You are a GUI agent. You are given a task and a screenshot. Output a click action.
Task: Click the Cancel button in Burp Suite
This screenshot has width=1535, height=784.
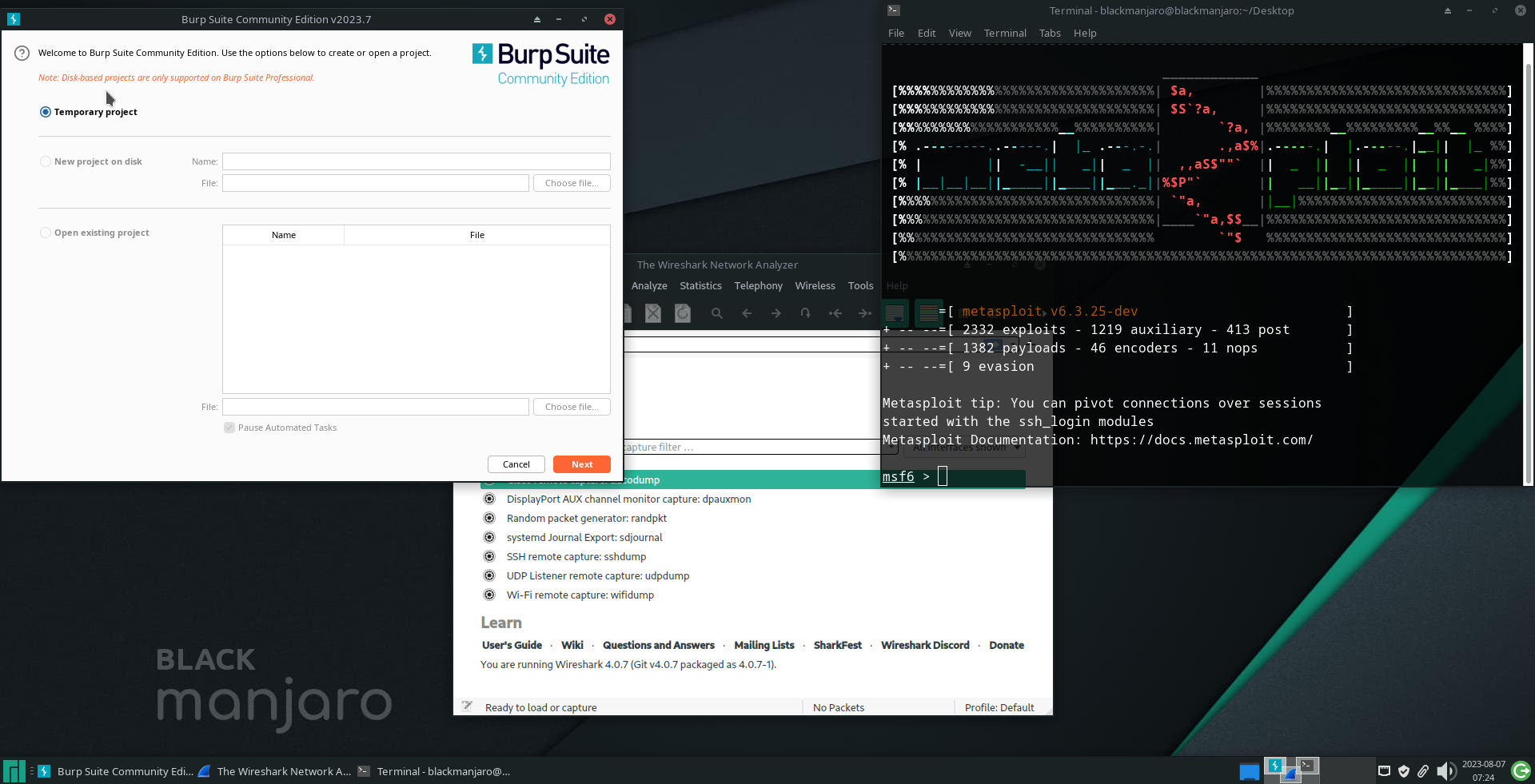tap(516, 464)
